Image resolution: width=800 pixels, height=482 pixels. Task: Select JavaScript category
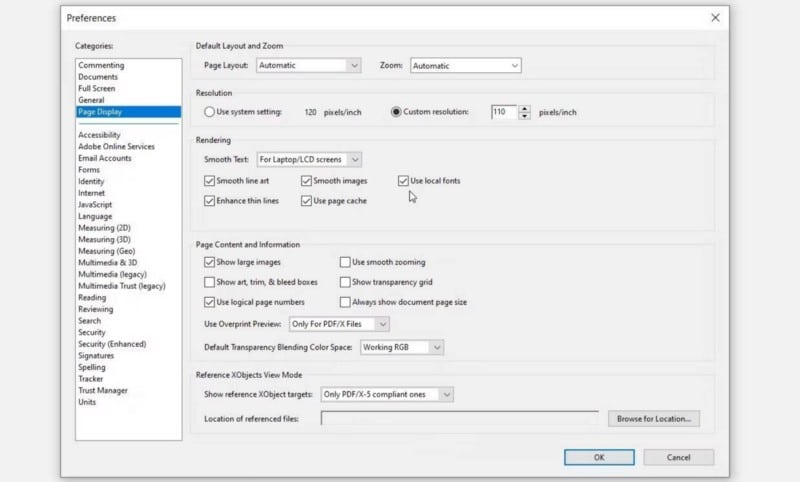pos(95,205)
